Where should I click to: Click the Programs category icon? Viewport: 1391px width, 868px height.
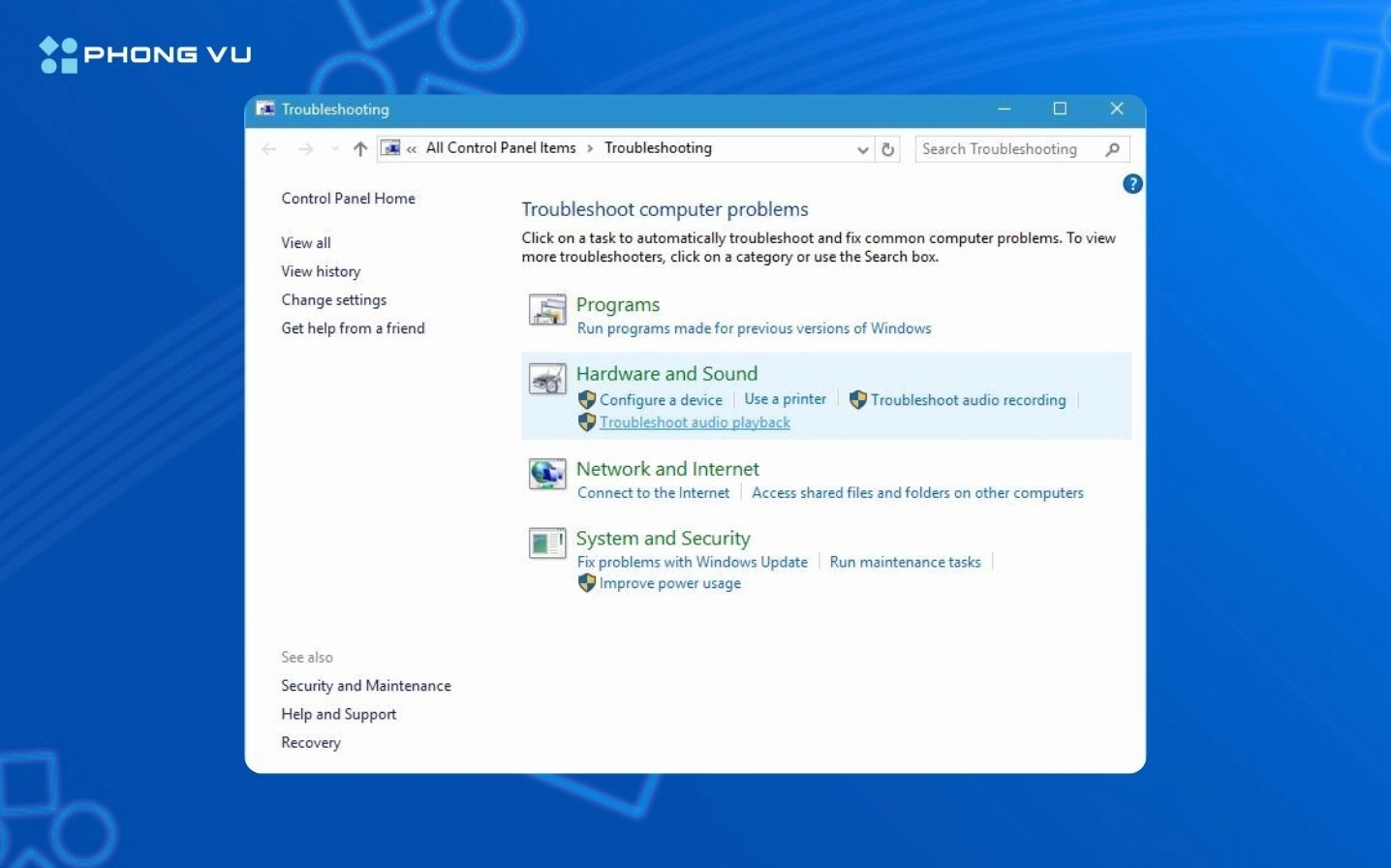[547, 310]
